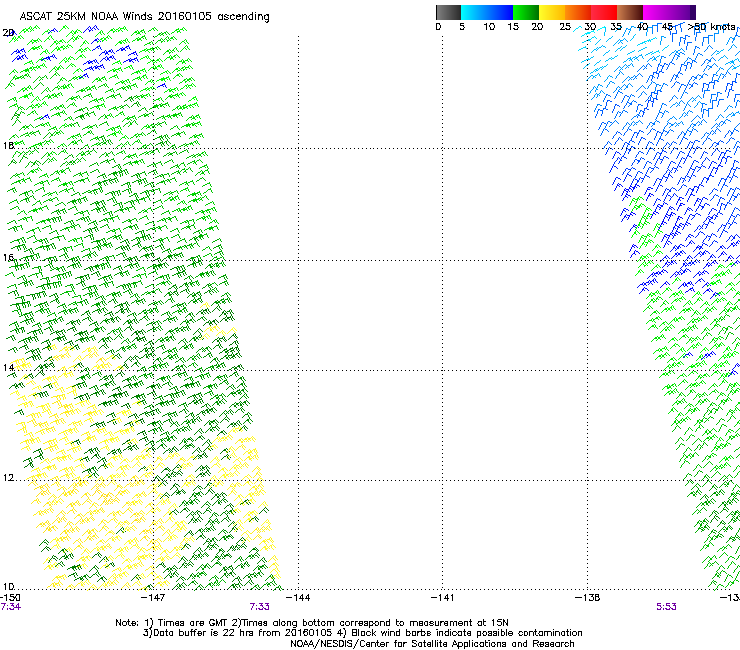Screen dimensions: 740x650
Task: Click the legend tick label 25
Action: (x=565, y=27)
